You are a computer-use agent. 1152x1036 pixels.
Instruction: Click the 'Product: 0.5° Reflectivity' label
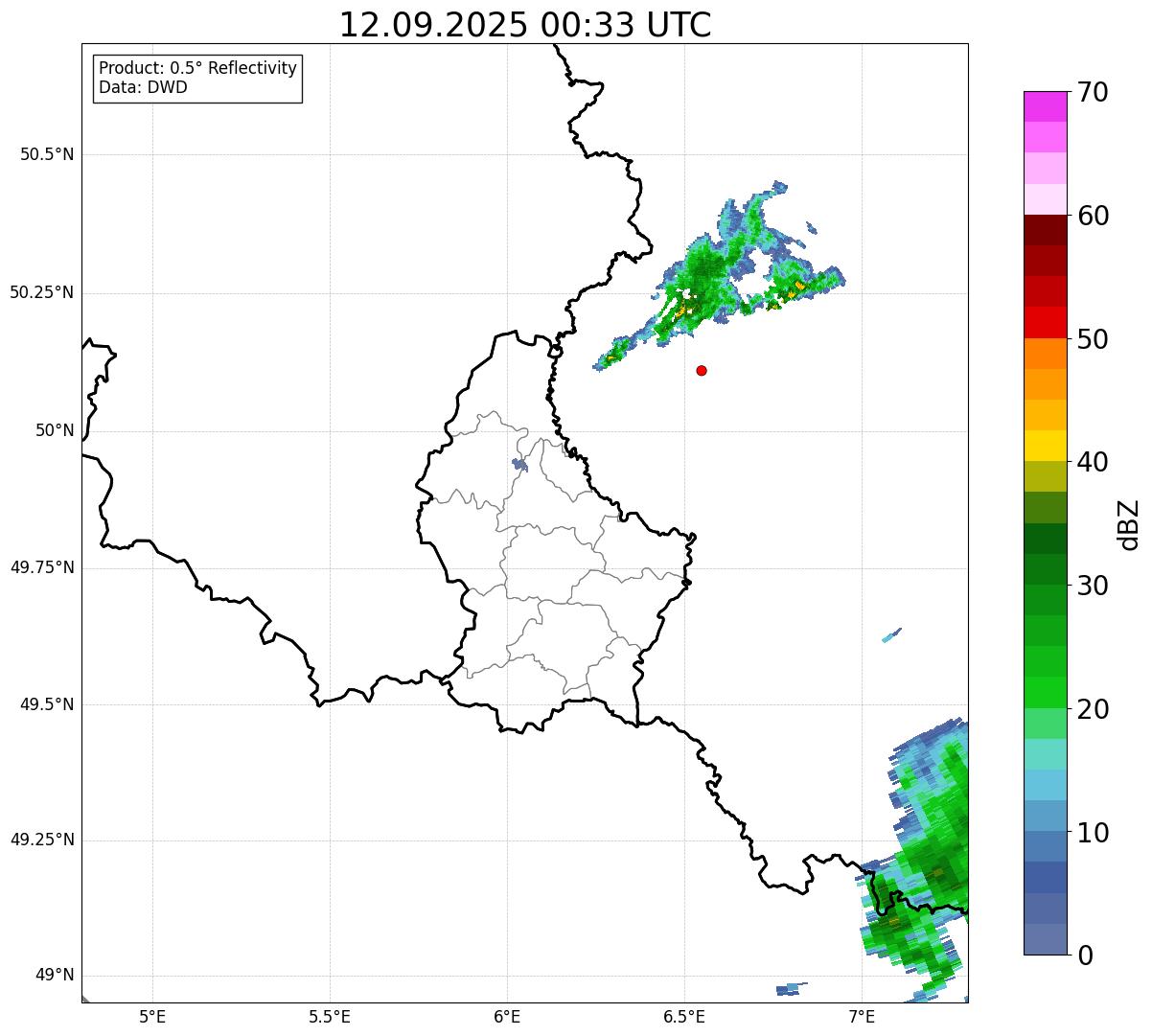[x=197, y=68]
